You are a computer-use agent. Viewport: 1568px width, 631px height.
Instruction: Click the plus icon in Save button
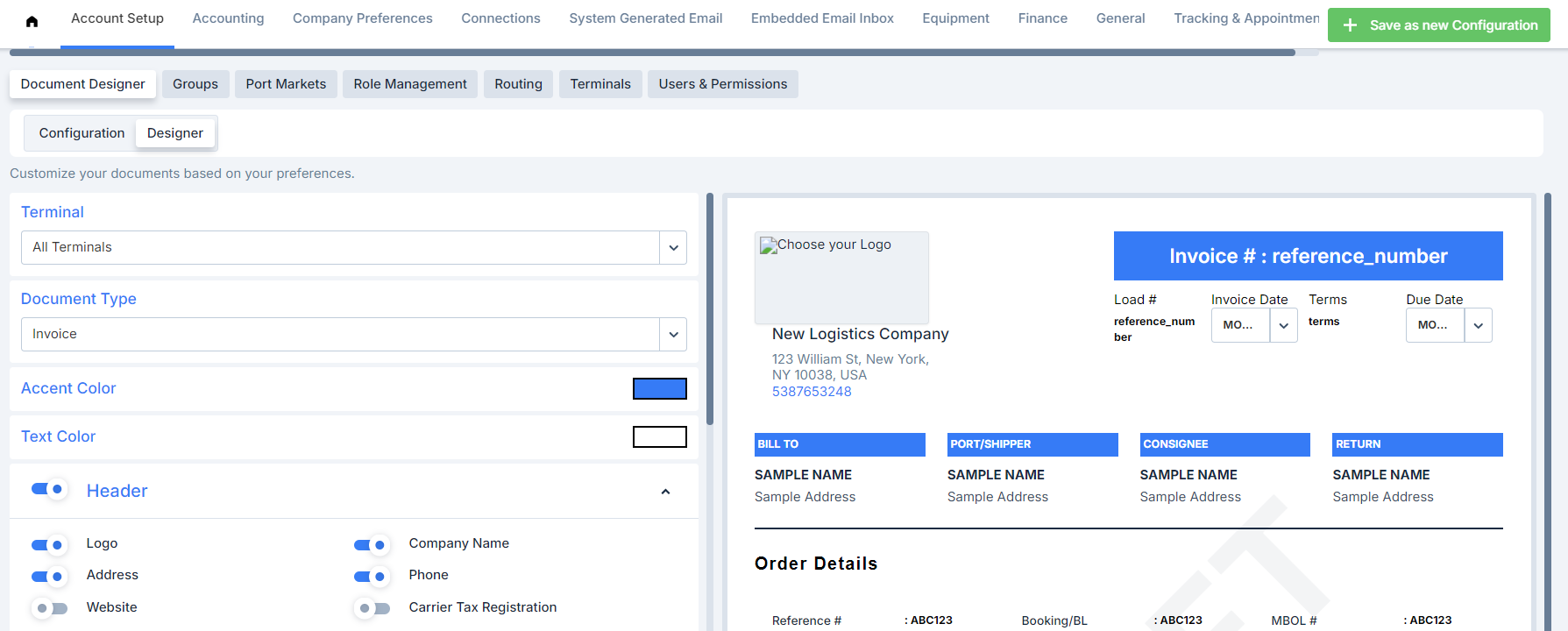pos(1351,25)
